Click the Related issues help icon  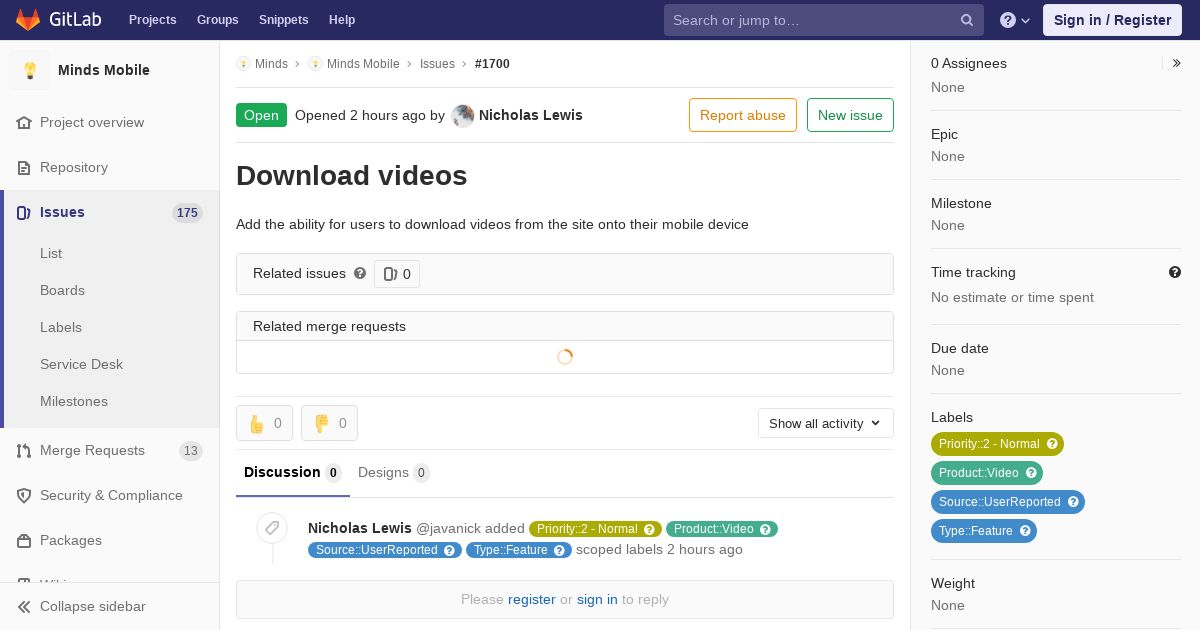pos(360,273)
